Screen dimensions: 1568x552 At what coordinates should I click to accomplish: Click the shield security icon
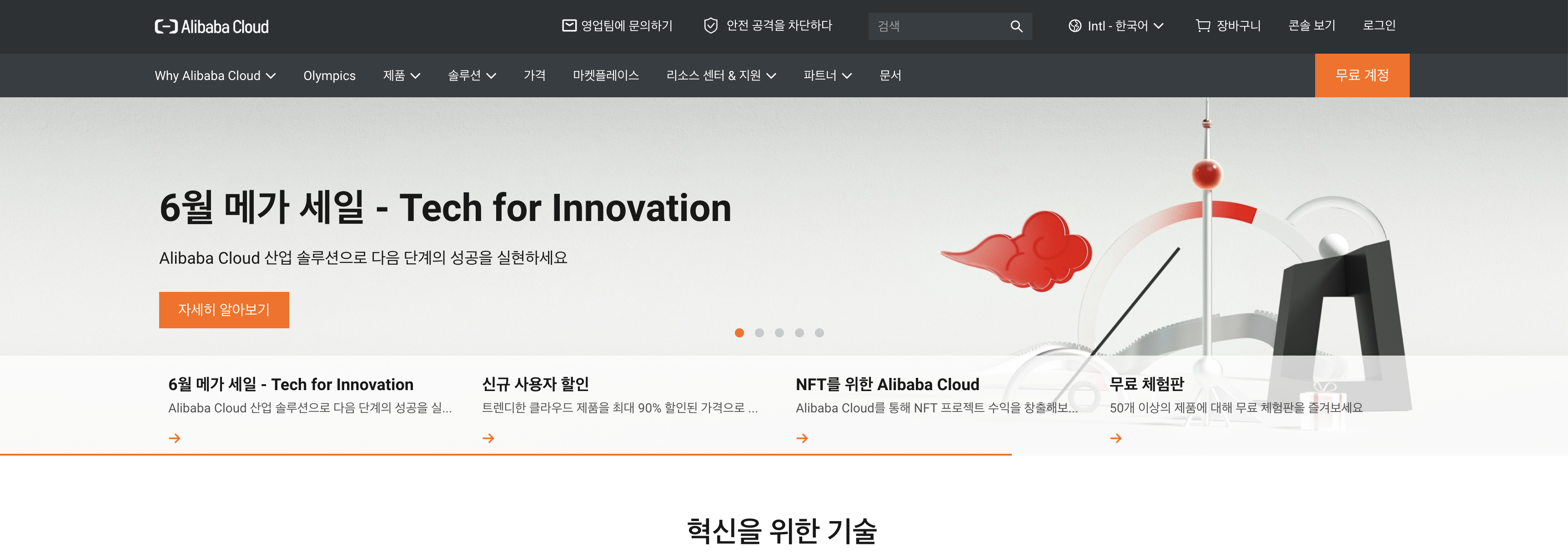710,25
